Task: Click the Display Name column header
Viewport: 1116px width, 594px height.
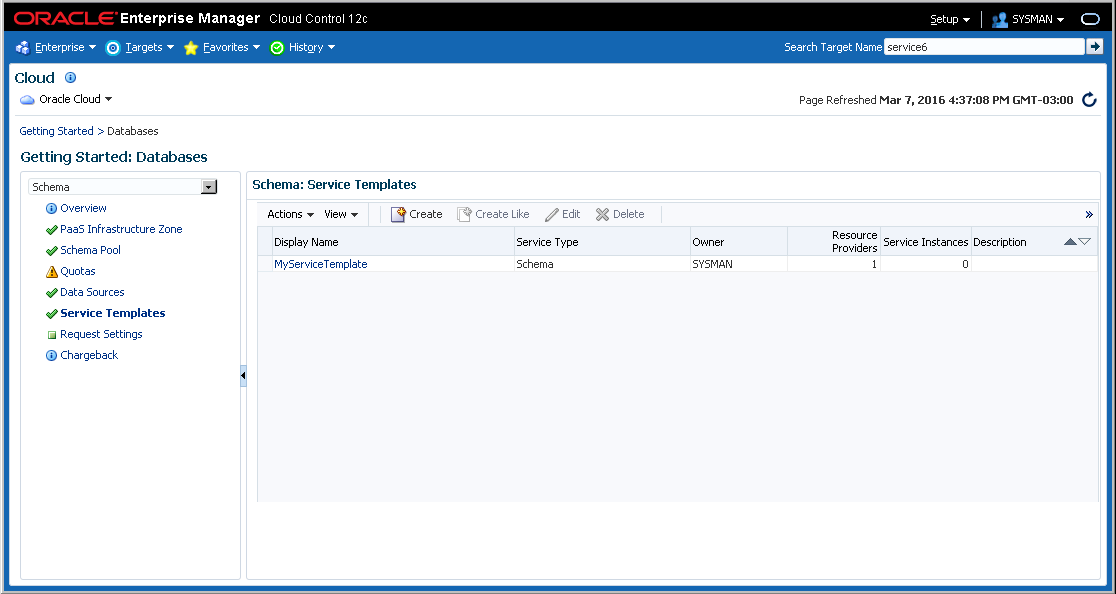Action: (x=393, y=242)
